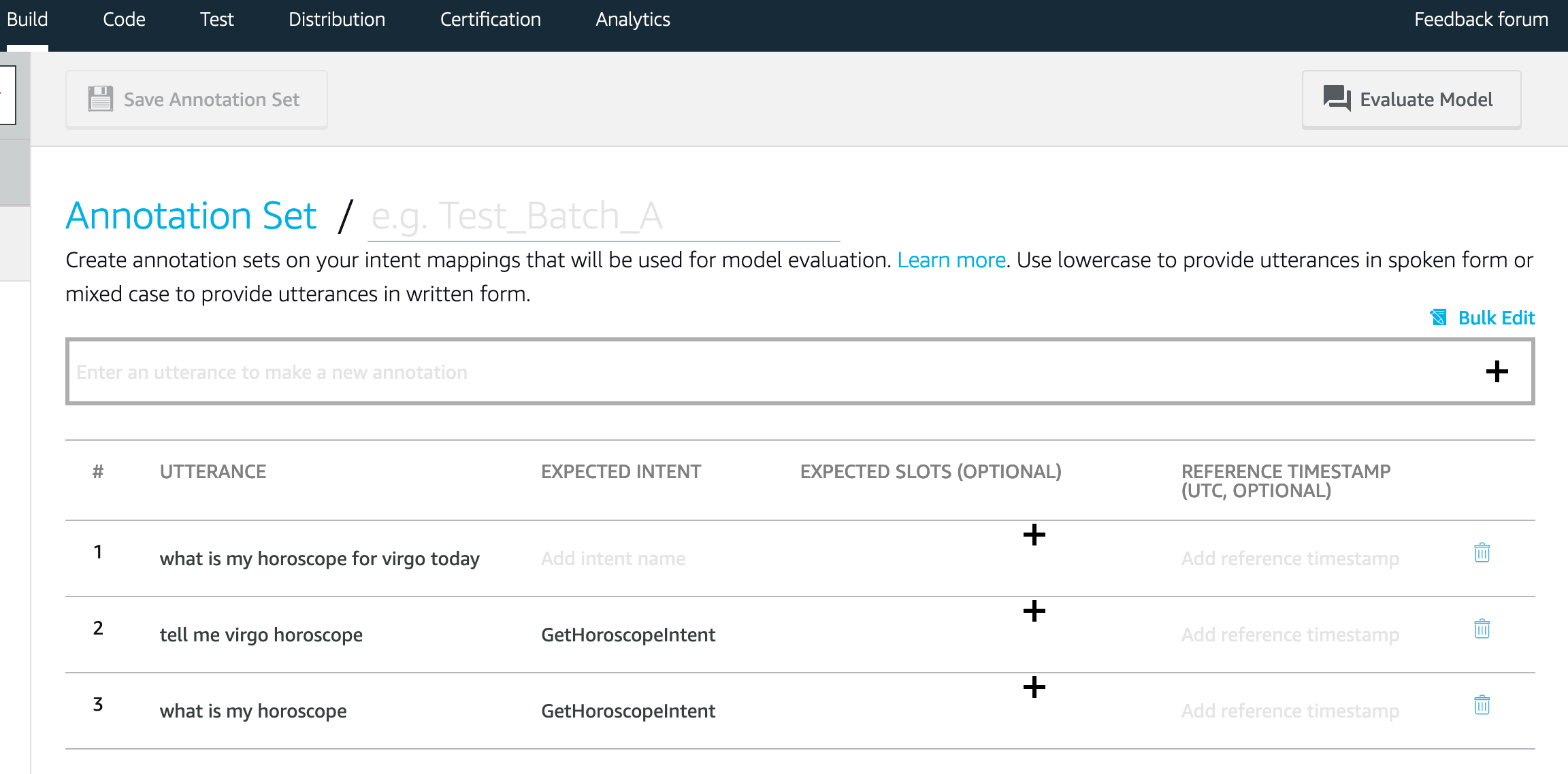Click the speech bubble icon on Evaluate Model
Viewport: 1568px width, 774px height.
click(1337, 98)
